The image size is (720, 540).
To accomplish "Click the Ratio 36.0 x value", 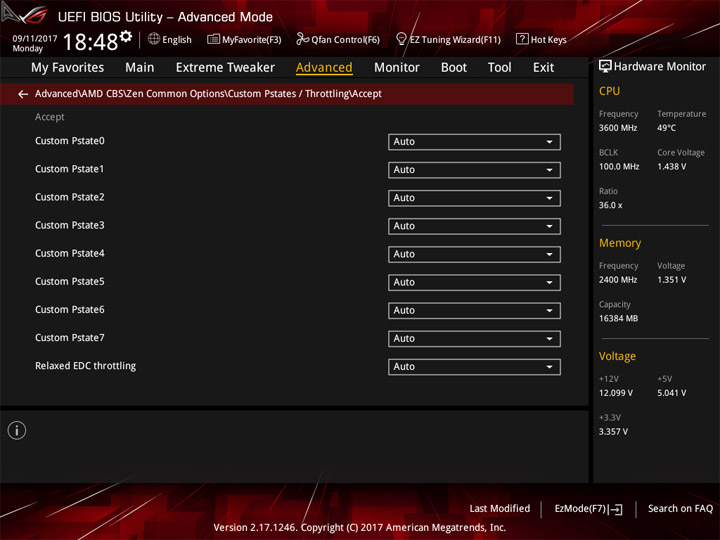I will (x=610, y=205).
